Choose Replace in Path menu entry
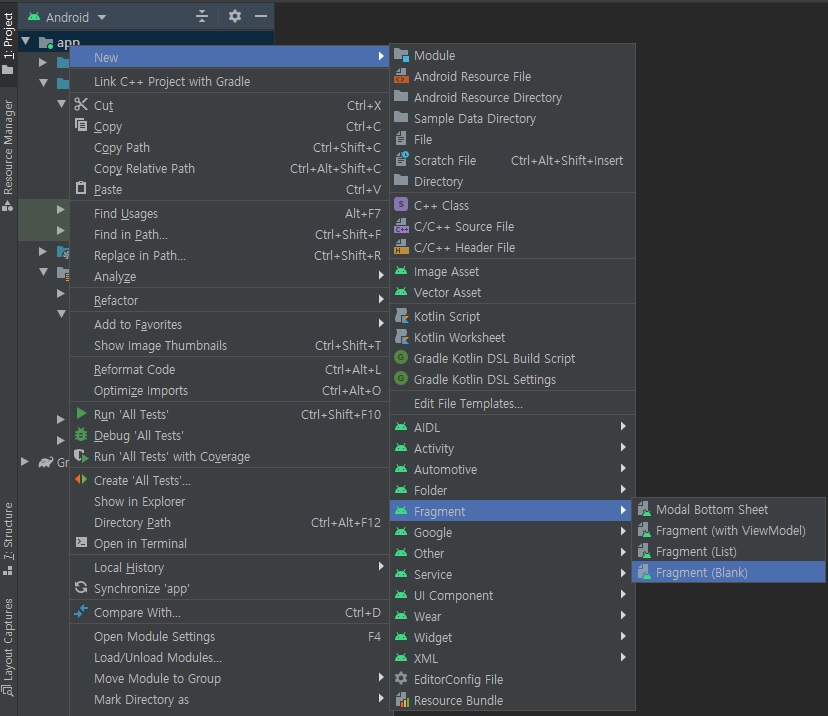 click(229, 256)
